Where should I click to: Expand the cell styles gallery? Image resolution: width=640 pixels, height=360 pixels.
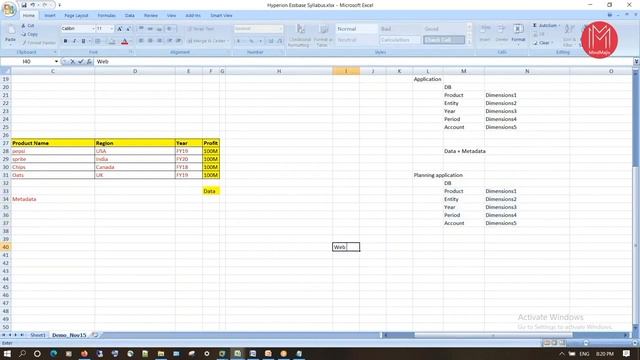click(x=469, y=42)
